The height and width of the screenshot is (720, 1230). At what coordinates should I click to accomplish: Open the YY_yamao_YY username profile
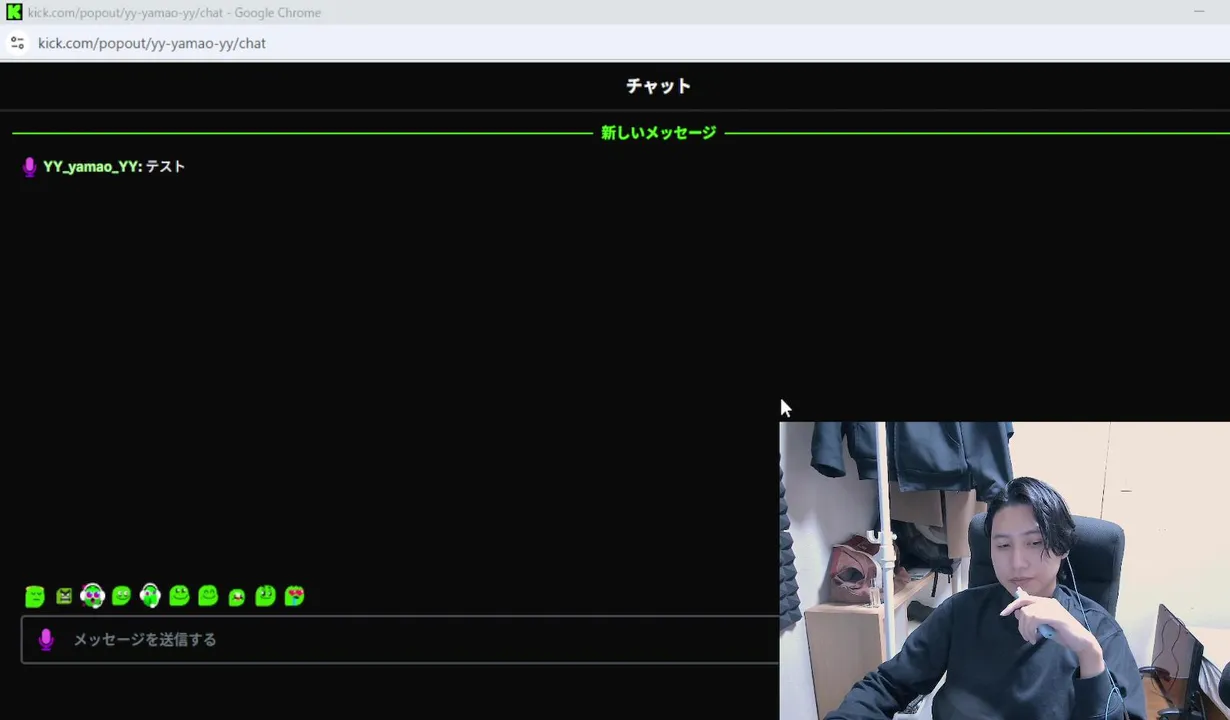[x=91, y=167]
